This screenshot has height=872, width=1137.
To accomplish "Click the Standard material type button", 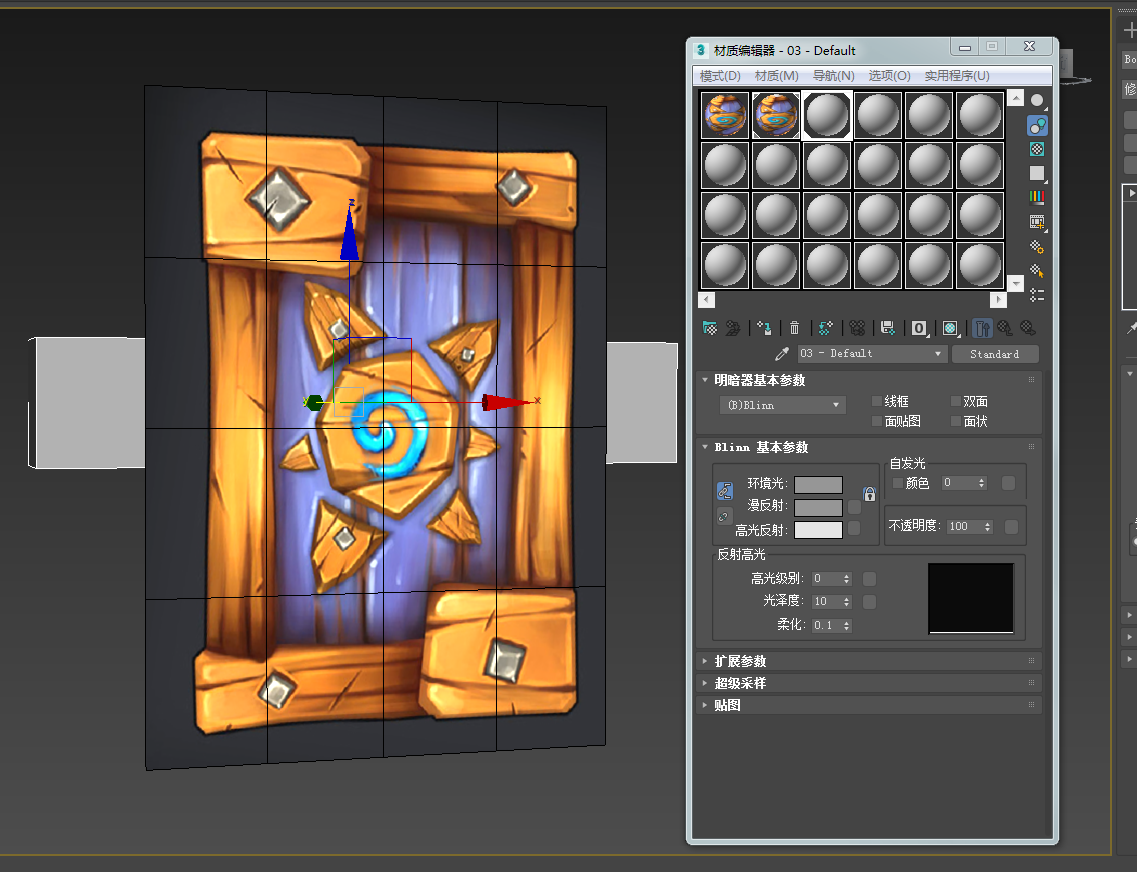I will point(995,354).
